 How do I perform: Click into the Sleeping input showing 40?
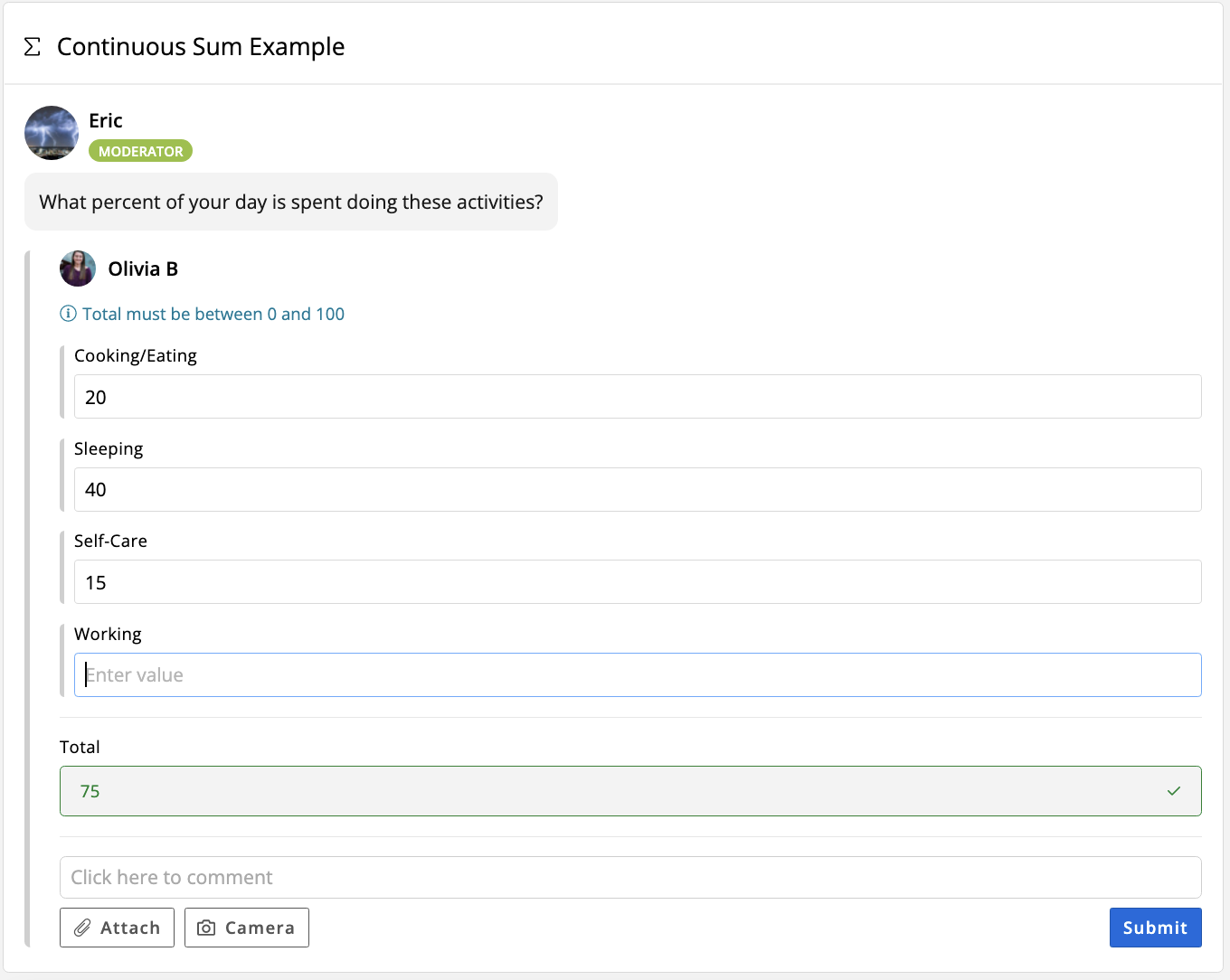pyautogui.click(x=637, y=489)
